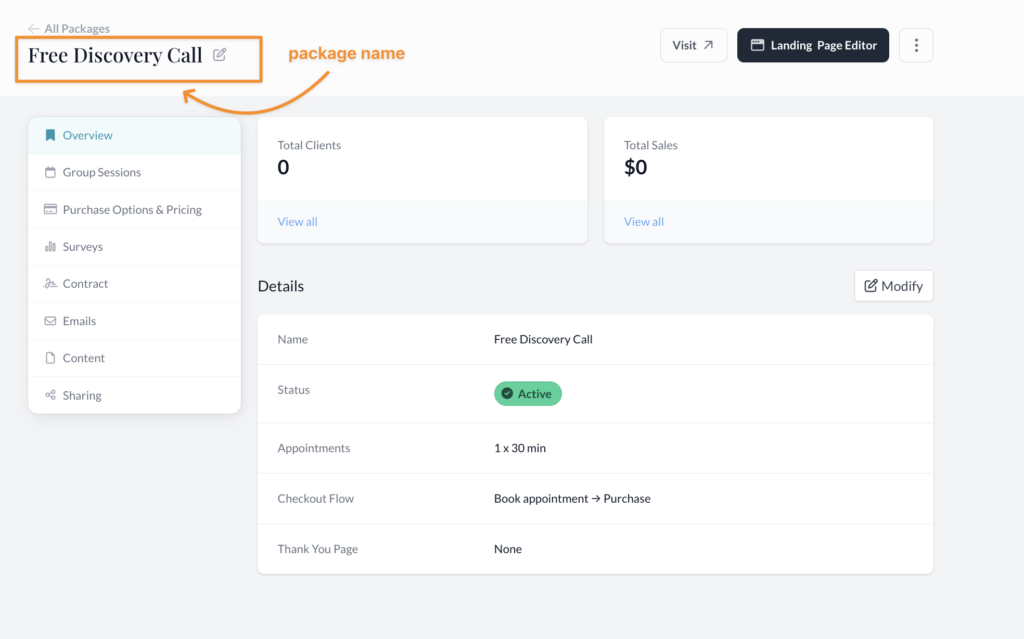The width and height of the screenshot is (1024, 639).
Task: Click the pencil edit icon beside package name
Action: (220, 55)
